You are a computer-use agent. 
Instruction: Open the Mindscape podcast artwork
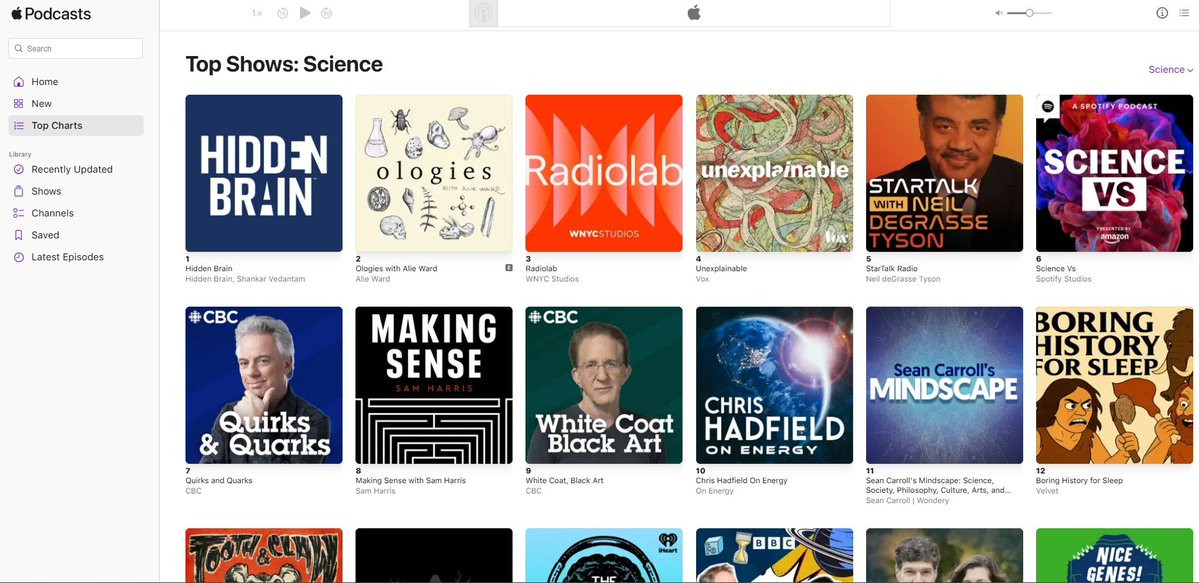[944, 385]
